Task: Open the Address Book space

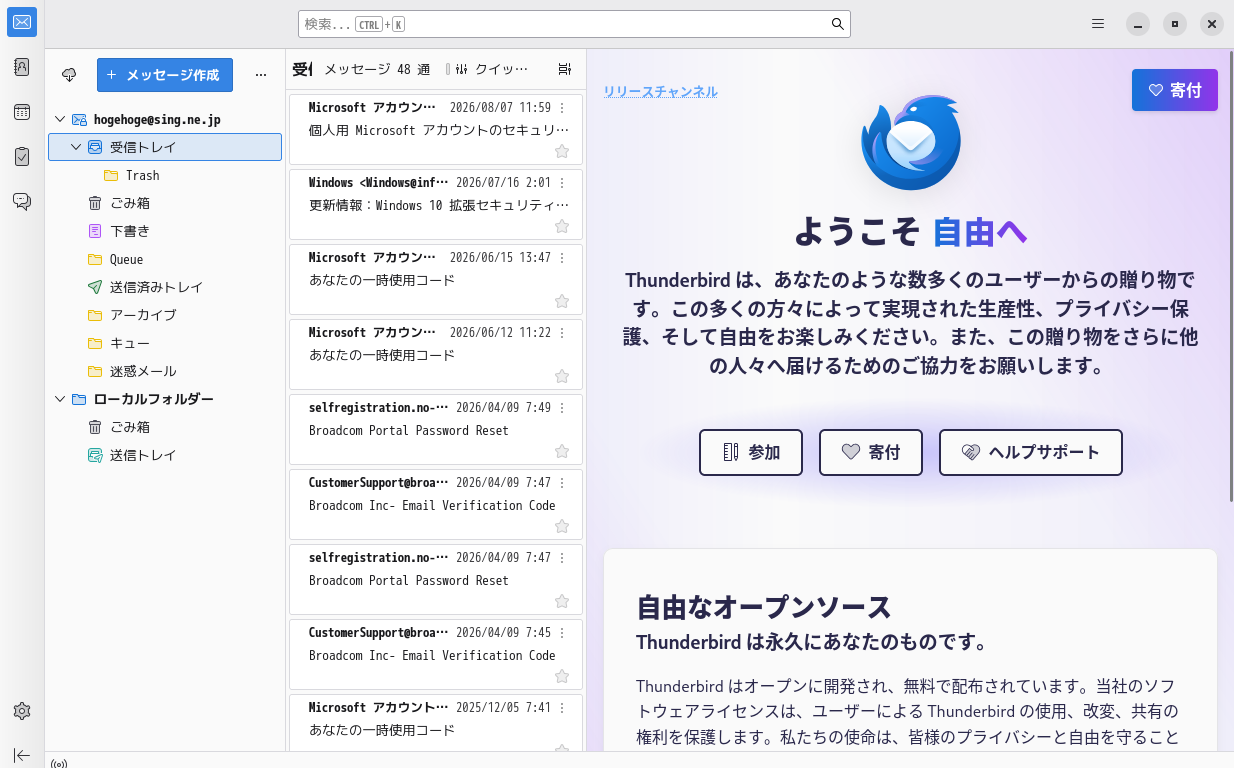Action: tap(22, 67)
